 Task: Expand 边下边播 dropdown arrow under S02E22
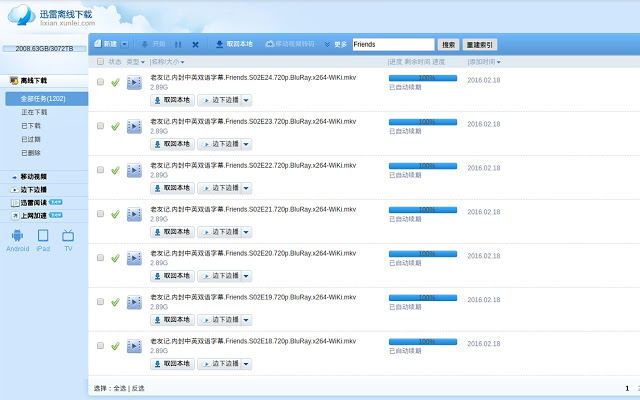coord(246,188)
